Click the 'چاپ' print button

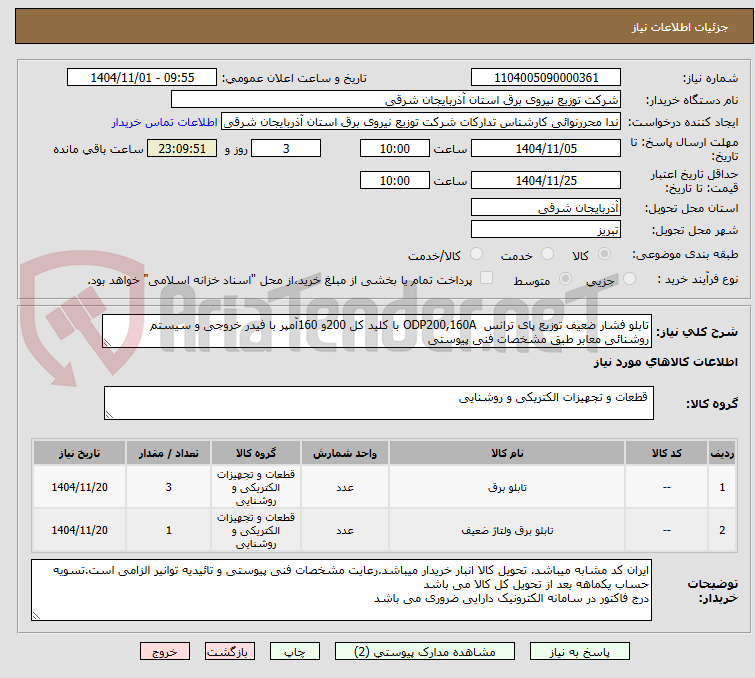coord(295,652)
